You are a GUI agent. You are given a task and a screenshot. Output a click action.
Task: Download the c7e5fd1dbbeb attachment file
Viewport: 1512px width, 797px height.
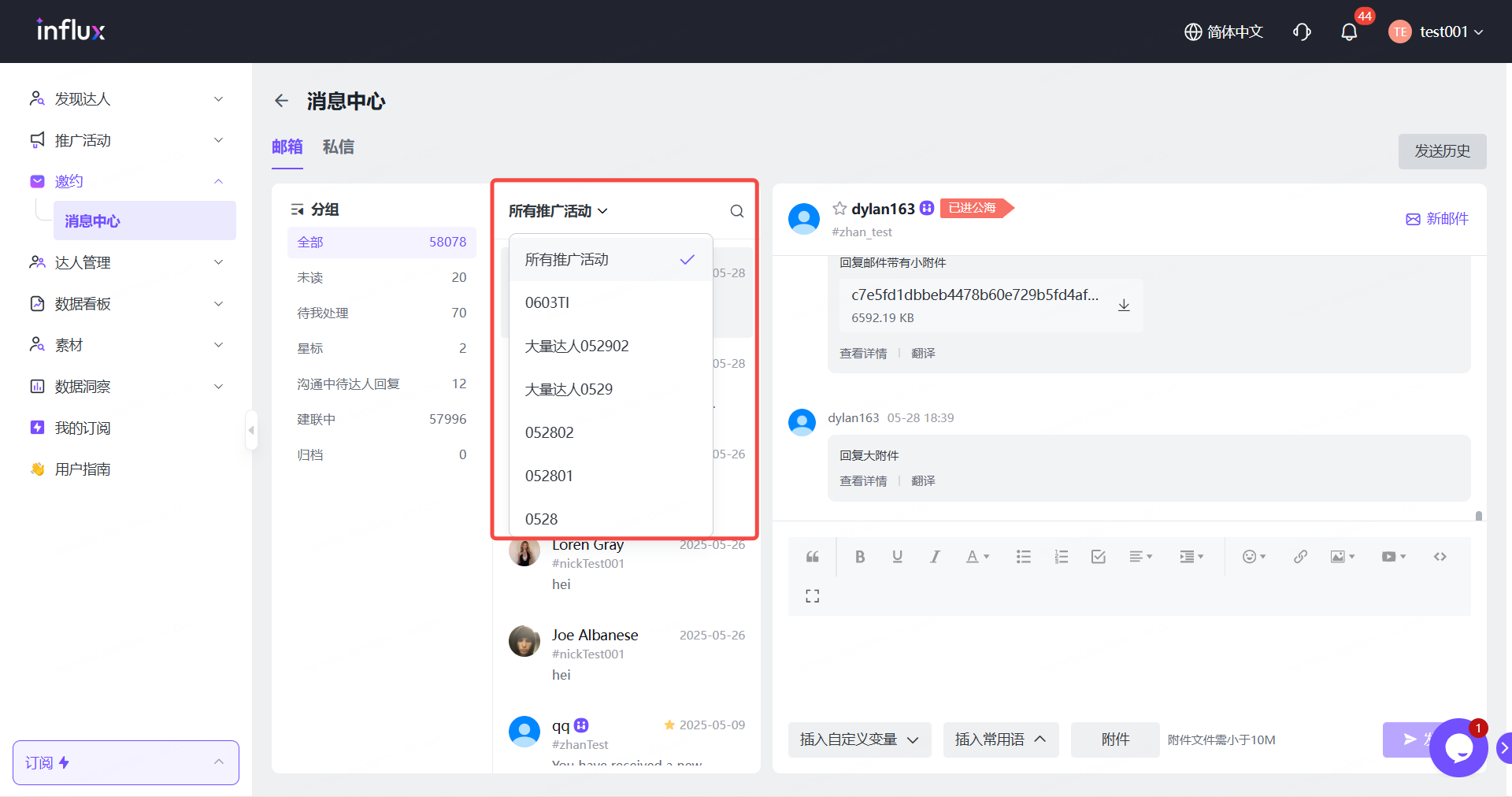pyautogui.click(x=1124, y=306)
